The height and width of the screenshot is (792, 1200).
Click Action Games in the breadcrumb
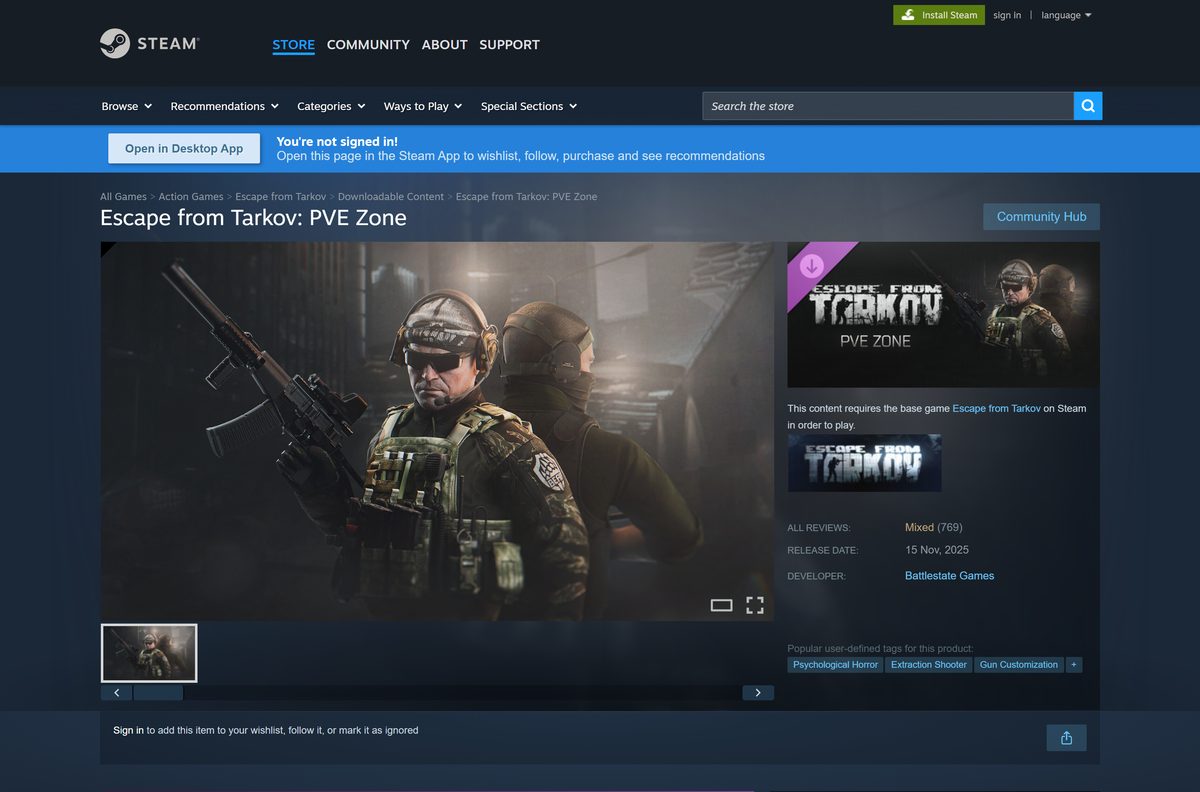[191, 197]
